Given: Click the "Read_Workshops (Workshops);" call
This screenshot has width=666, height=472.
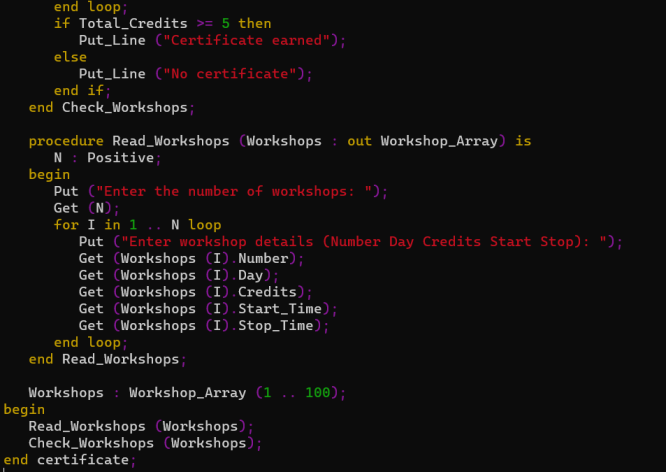Looking at the screenshot, I should [141, 426].
